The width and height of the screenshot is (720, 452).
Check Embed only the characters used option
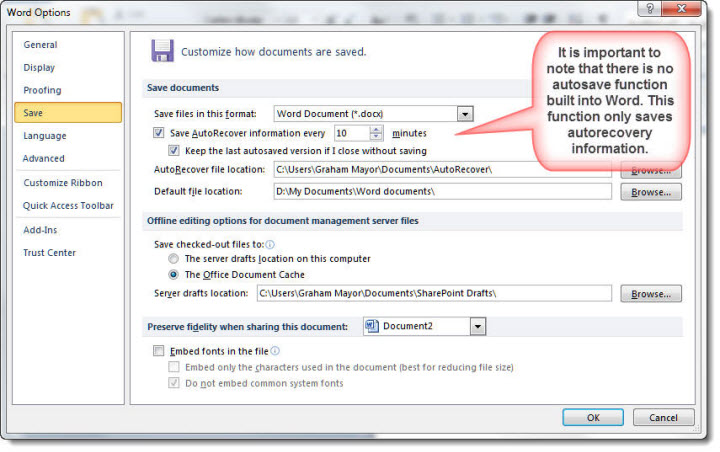coord(174,367)
